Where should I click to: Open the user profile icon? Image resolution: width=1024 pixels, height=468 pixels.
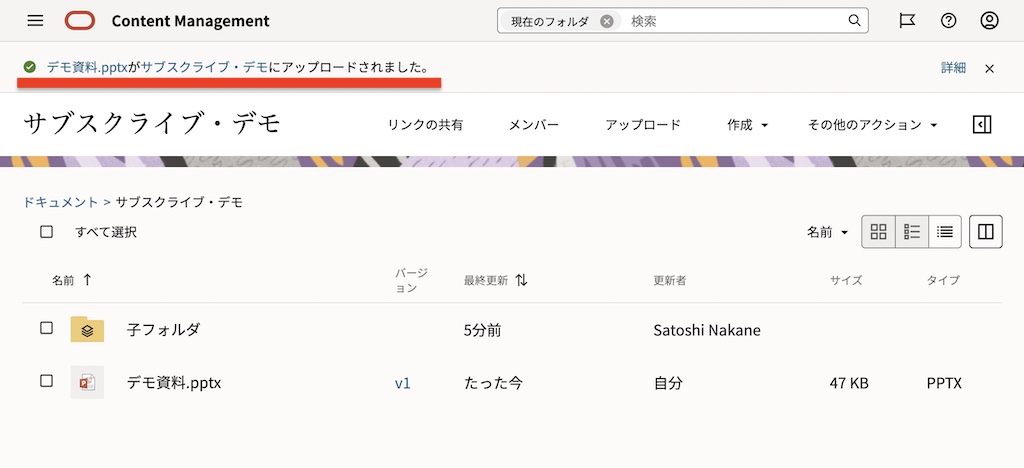point(989,21)
